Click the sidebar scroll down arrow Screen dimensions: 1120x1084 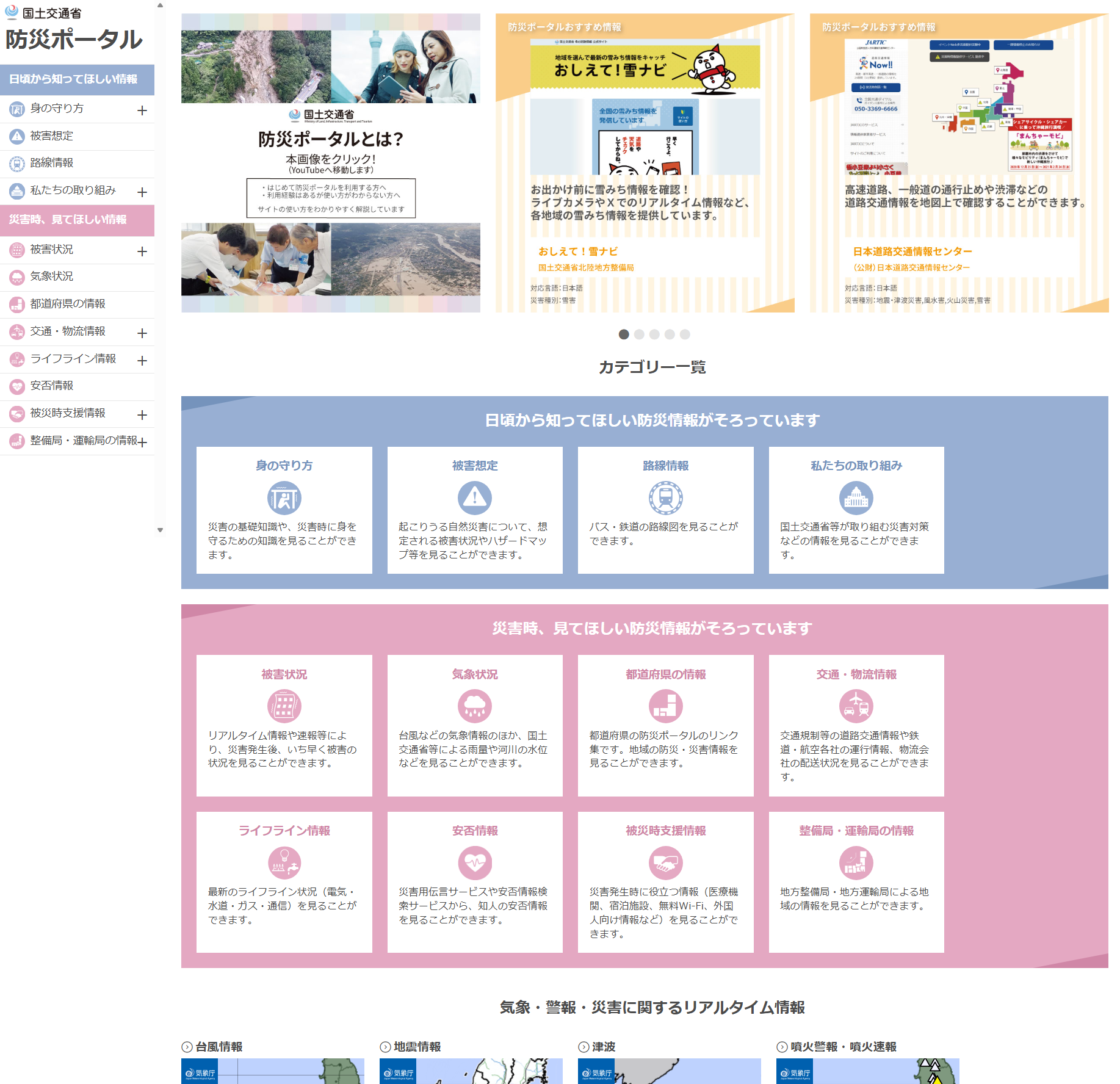click(x=161, y=530)
